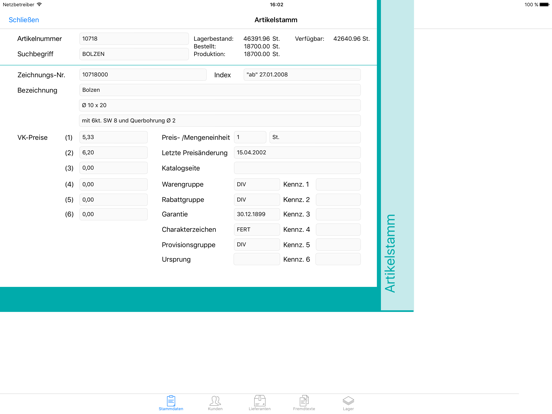Screen dimensions: 552x414
Task: Select VK-Preis (5) field
Action: pos(113,200)
